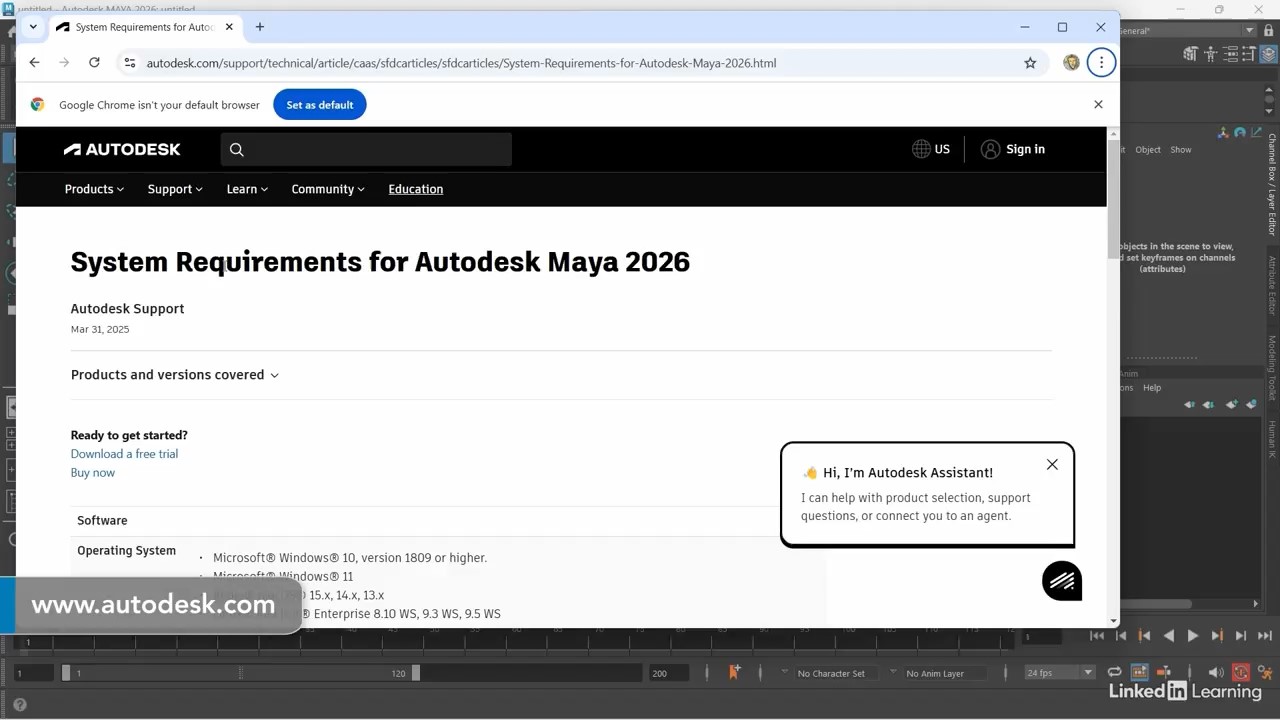Dismiss the default browser notification bar
Screen dimensions: 1280x720
click(1098, 104)
